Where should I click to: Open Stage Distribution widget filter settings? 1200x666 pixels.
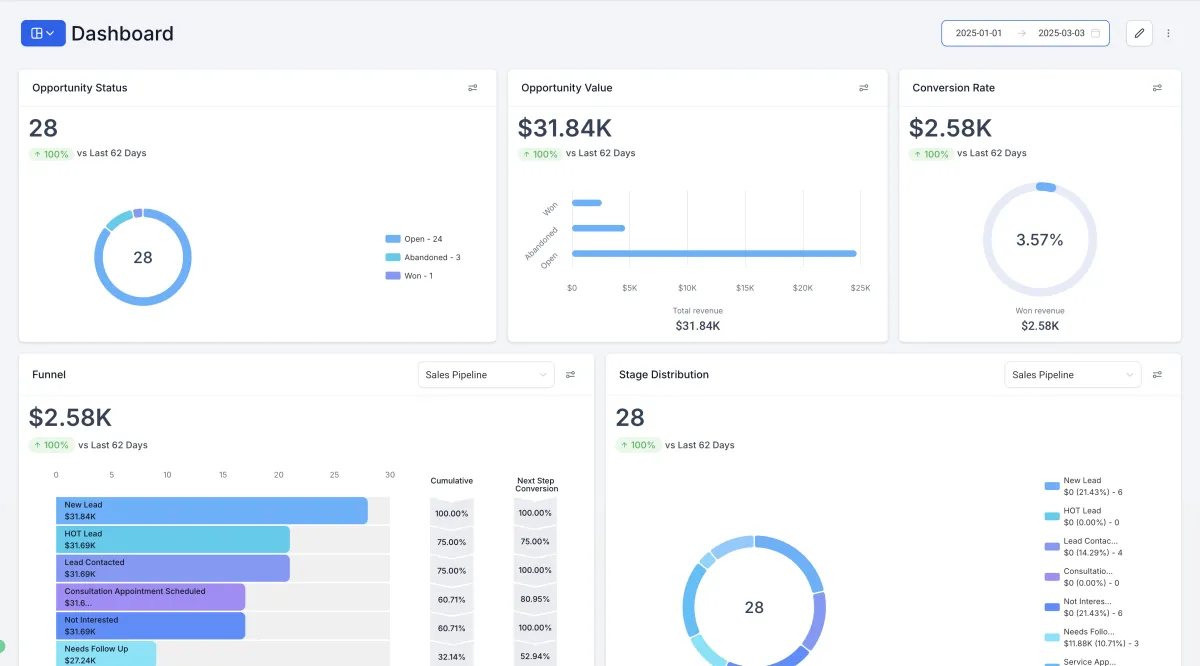1157,375
